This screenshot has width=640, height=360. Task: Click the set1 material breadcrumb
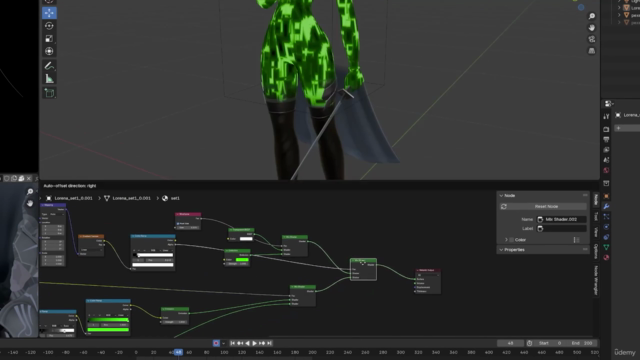pyautogui.click(x=171, y=198)
